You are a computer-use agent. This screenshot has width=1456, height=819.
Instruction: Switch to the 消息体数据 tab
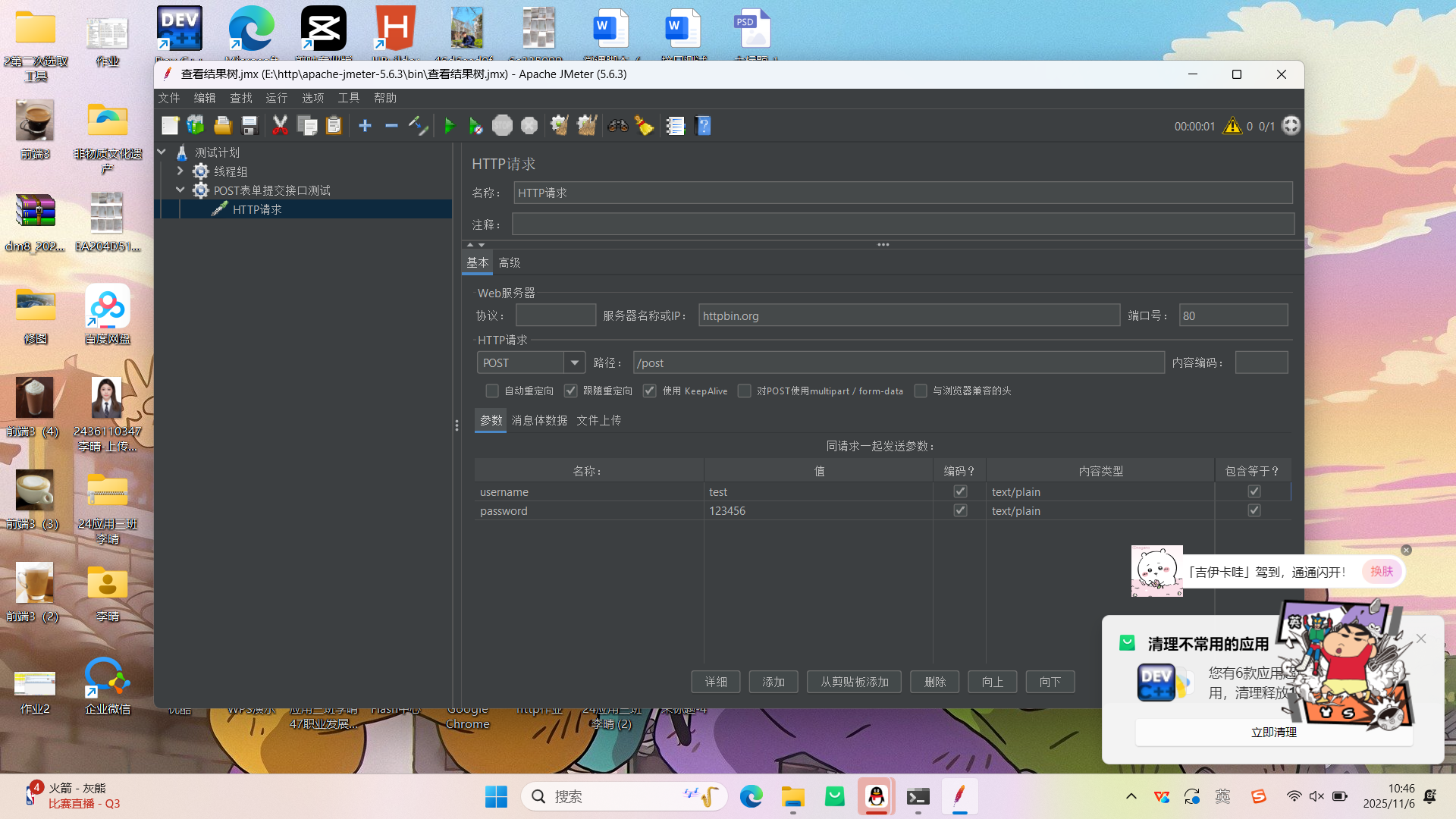[x=539, y=420]
